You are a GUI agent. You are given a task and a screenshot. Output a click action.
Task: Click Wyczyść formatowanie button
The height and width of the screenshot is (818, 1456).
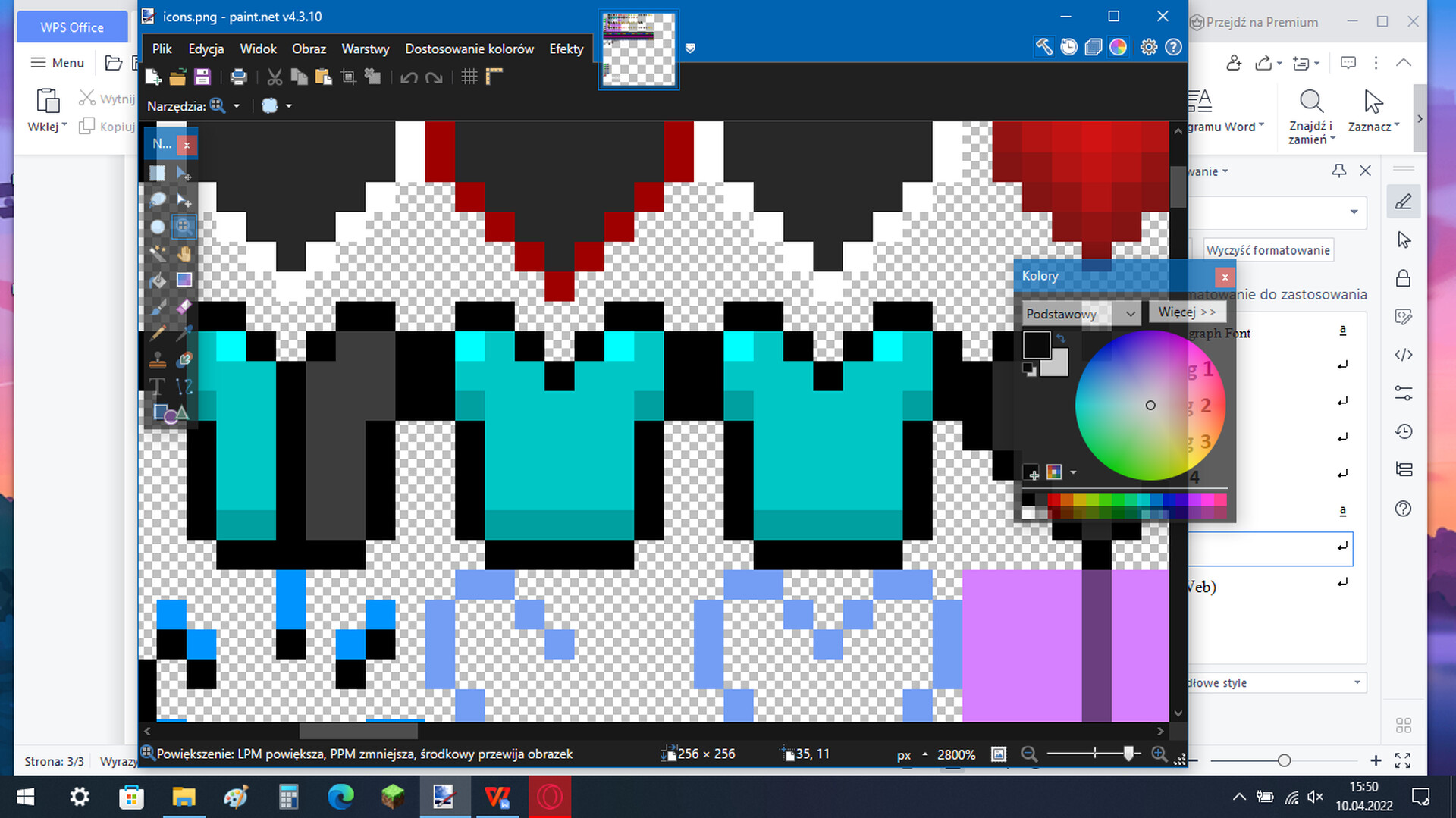point(1268,250)
